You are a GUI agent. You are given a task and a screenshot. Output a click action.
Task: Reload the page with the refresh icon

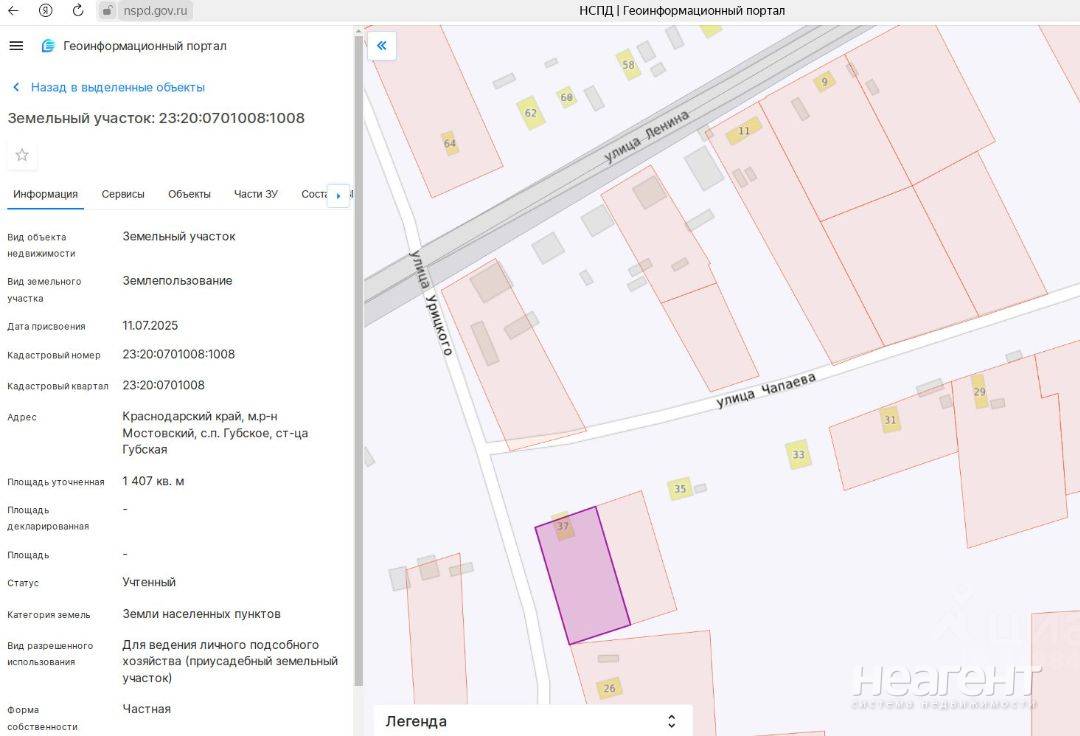pyautogui.click(x=78, y=11)
